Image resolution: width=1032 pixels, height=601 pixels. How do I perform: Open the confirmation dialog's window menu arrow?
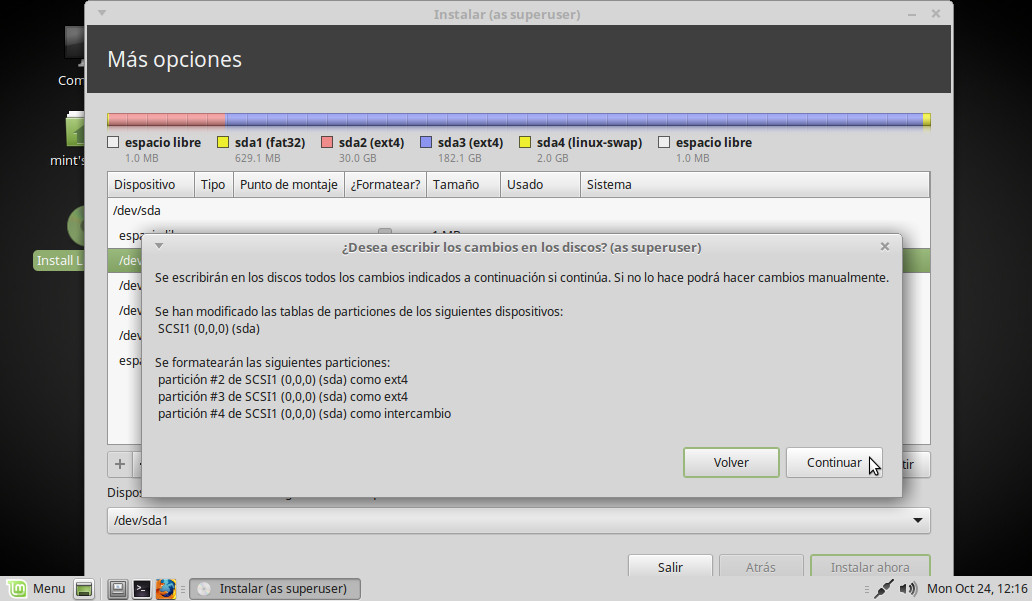(159, 246)
